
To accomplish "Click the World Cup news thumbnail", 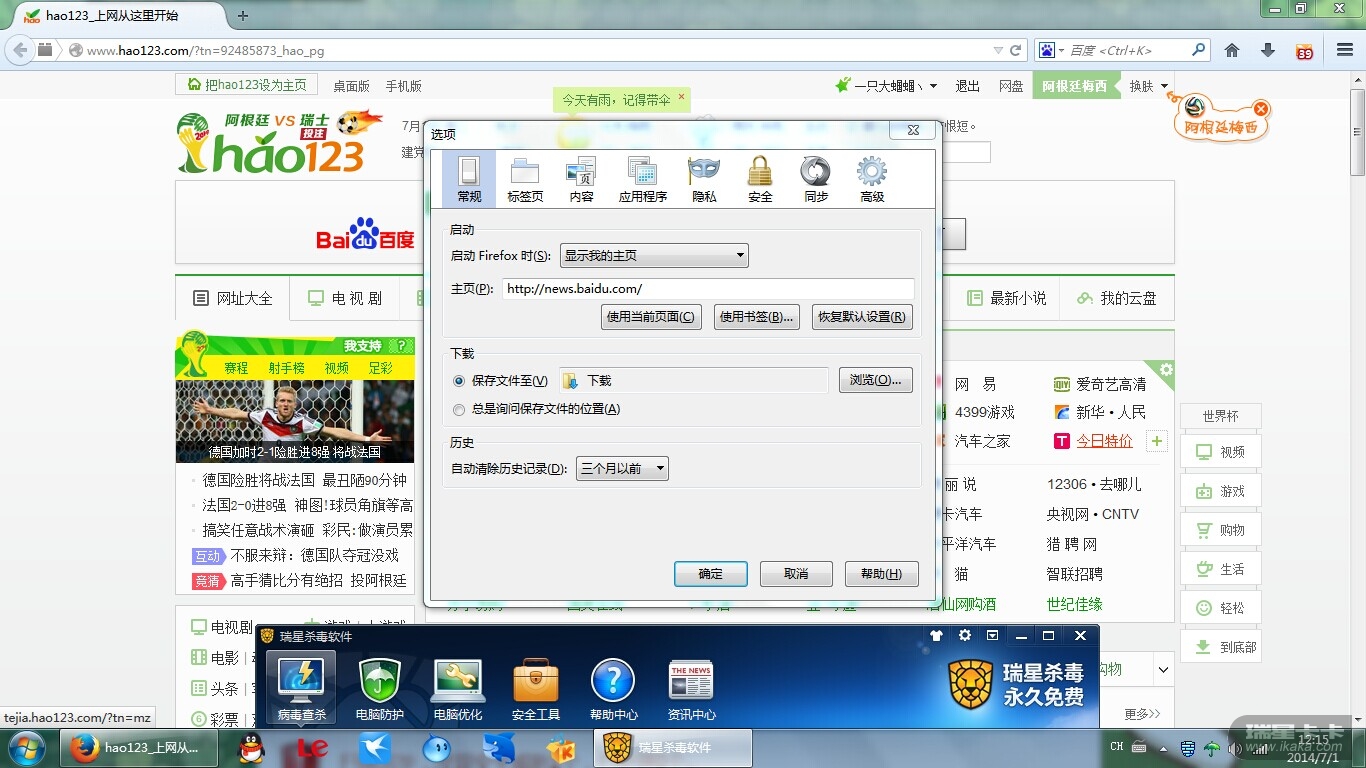I will [x=295, y=421].
